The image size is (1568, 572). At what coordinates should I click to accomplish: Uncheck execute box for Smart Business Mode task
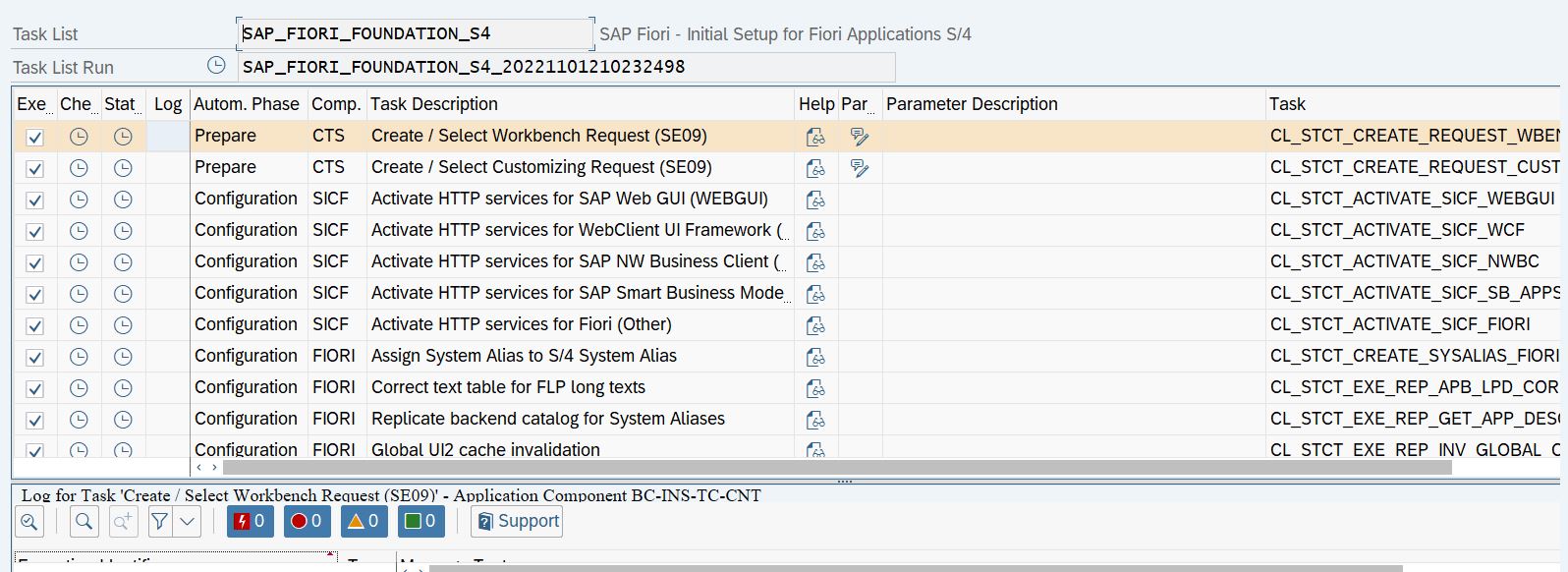pyautogui.click(x=34, y=295)
